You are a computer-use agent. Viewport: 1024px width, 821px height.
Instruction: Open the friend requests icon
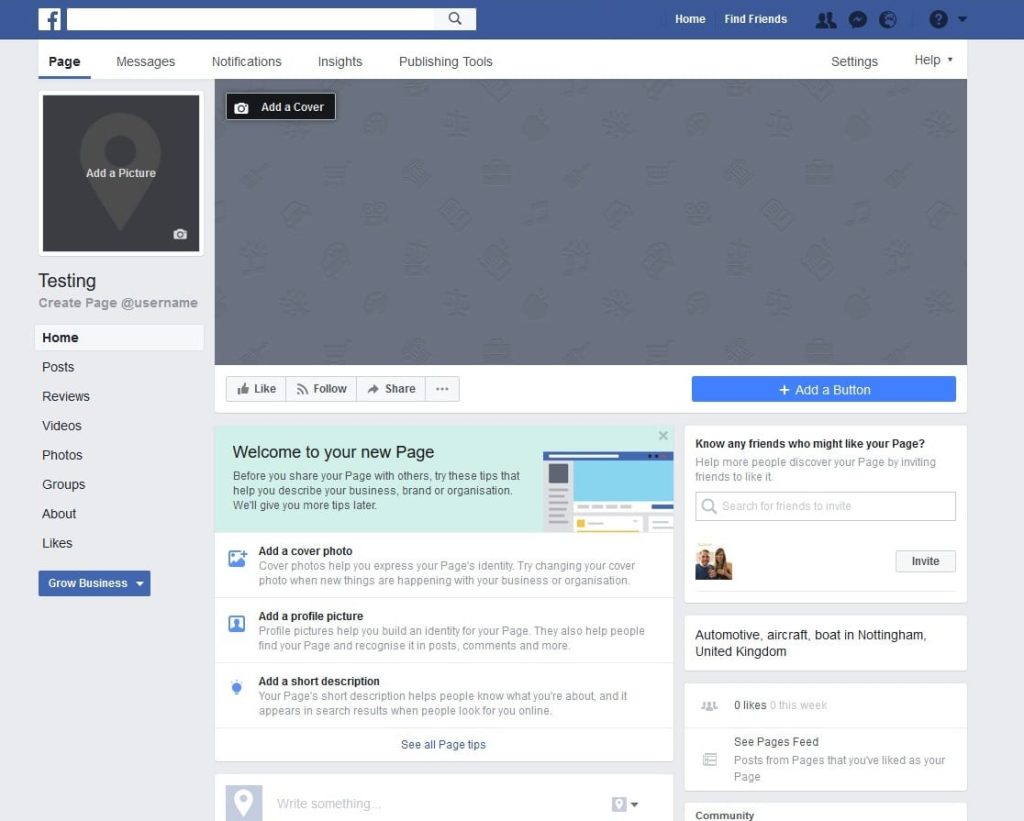825,19
